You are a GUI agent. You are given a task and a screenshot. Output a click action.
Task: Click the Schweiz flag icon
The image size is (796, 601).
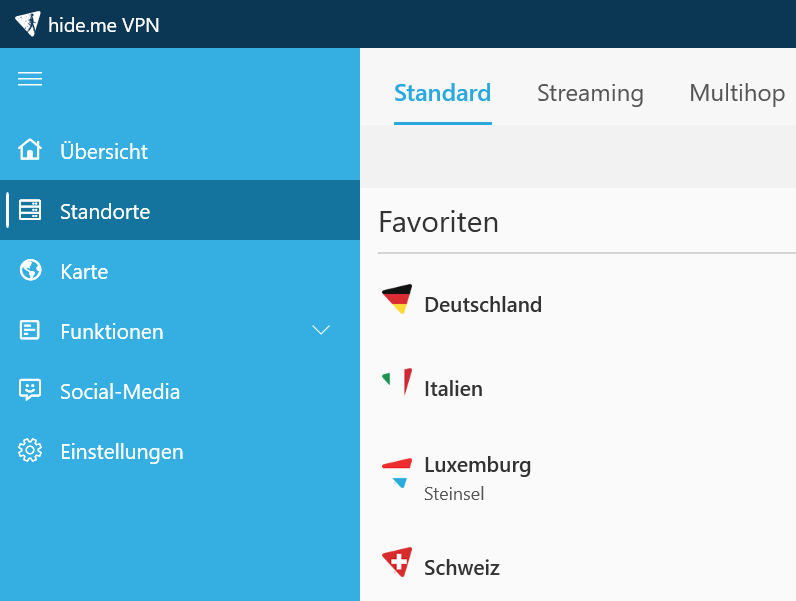(x=397, y=562)
